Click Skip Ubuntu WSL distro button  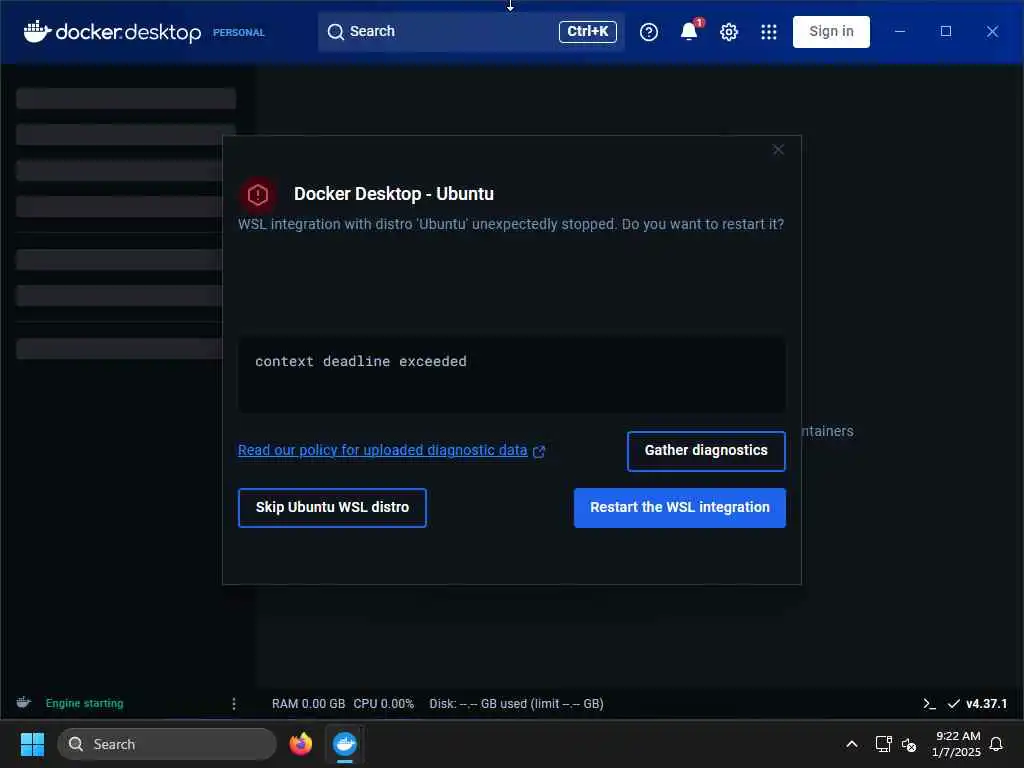click(x=332, y=507)
